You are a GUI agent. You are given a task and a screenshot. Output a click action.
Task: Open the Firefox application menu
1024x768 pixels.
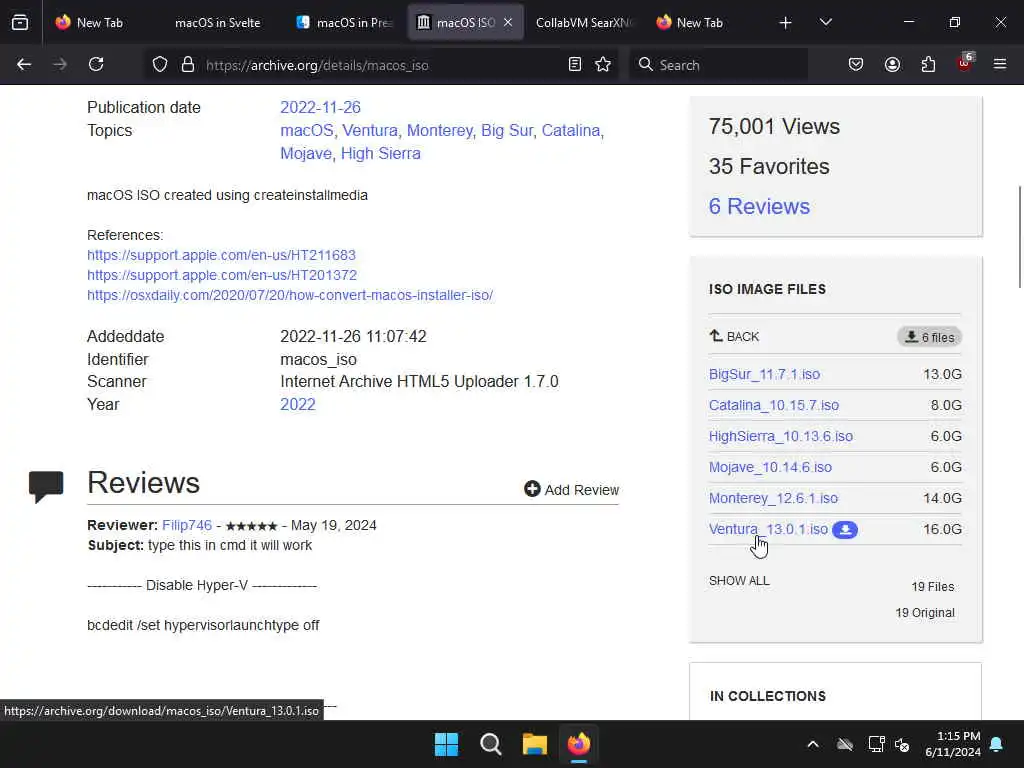(x=1000, y=64)
